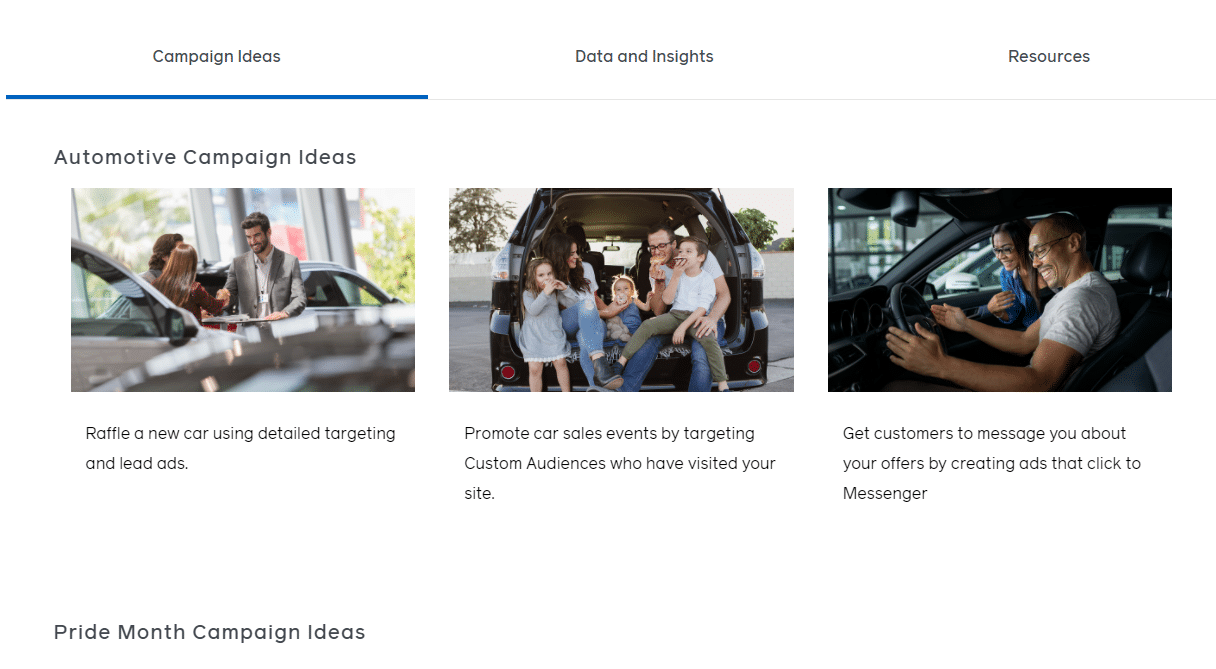This screenshot has height=669, width=1216.
Task: Click the Pride Month Campaign Ideas heading
Action: [x=209, y=632]
